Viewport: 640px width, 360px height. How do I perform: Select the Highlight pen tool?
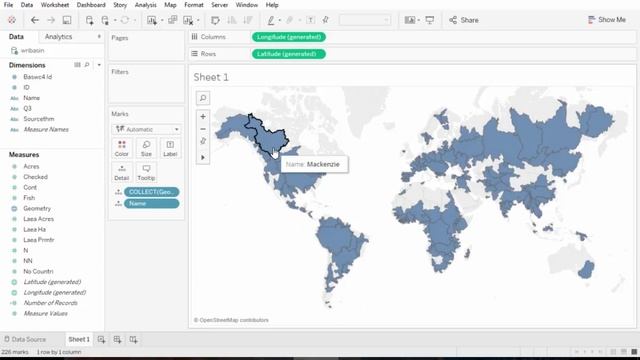pos(271,20)
